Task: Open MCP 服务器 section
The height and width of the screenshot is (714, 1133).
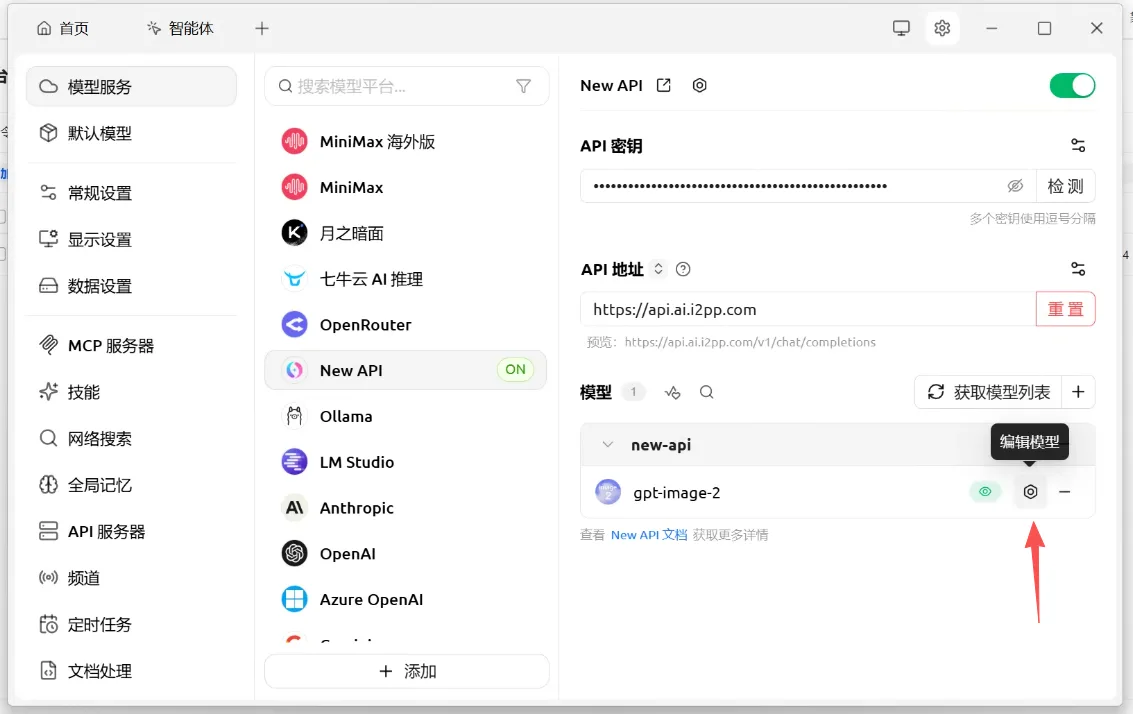Action: 132,345
